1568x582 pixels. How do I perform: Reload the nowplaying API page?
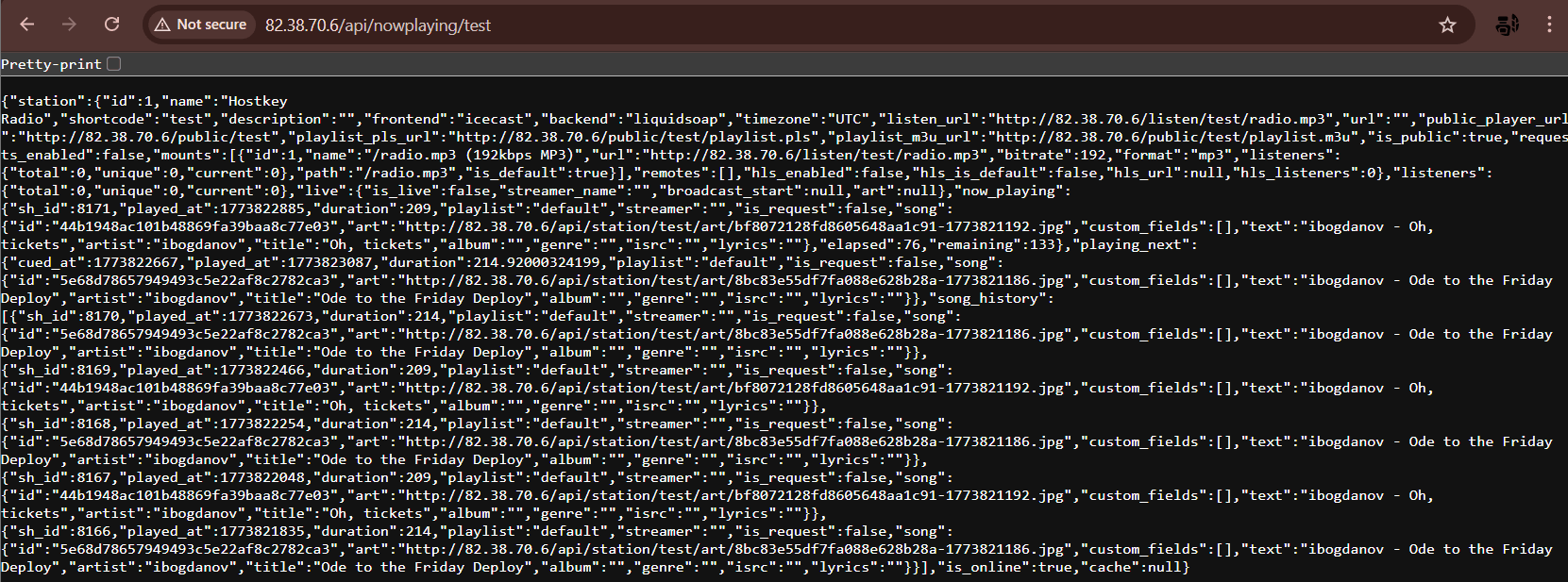111,25
